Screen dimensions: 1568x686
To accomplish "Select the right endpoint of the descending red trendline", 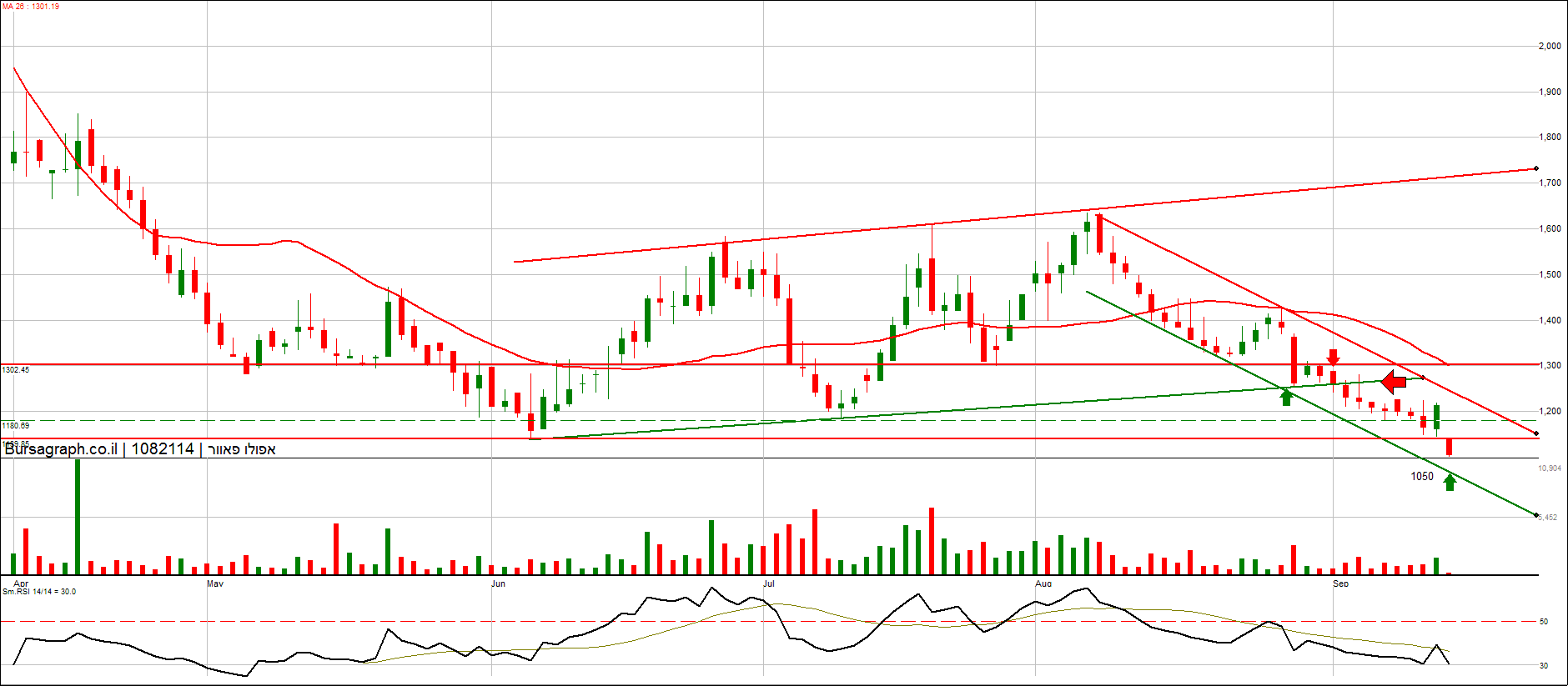I will tap(1536, 433).
